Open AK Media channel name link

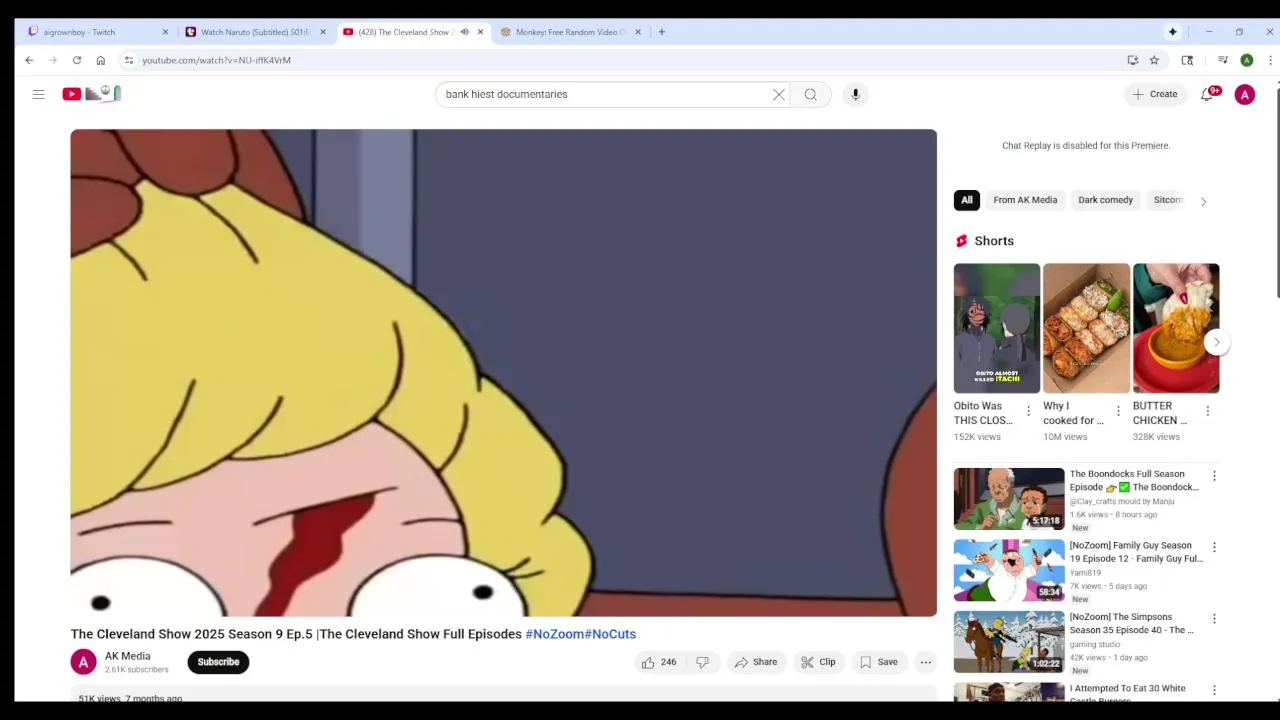click(x=128, y=656)
